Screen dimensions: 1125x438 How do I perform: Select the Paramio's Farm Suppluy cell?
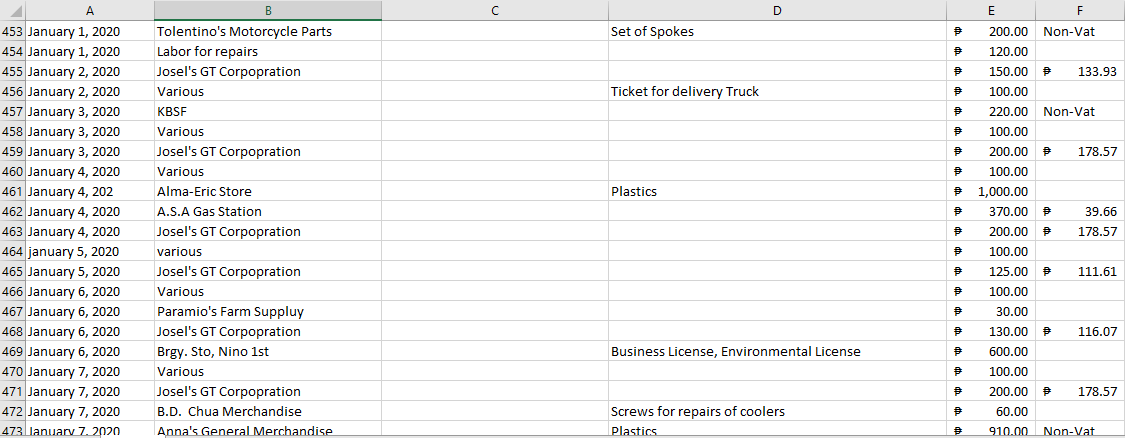tap(230, 312)
